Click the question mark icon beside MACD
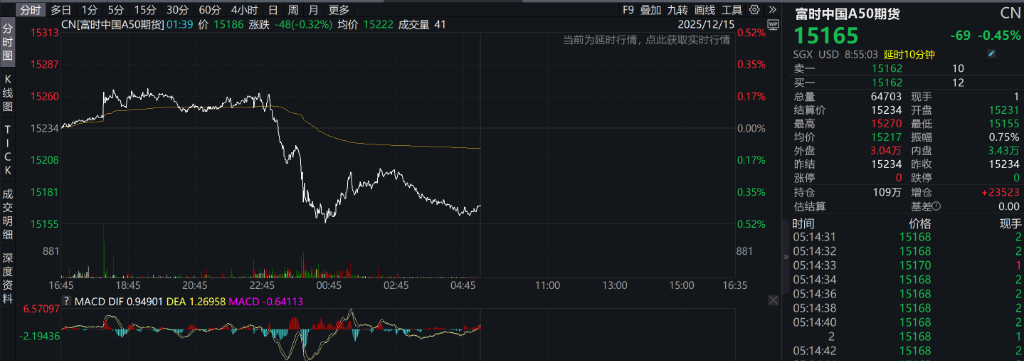 [66, 301]
